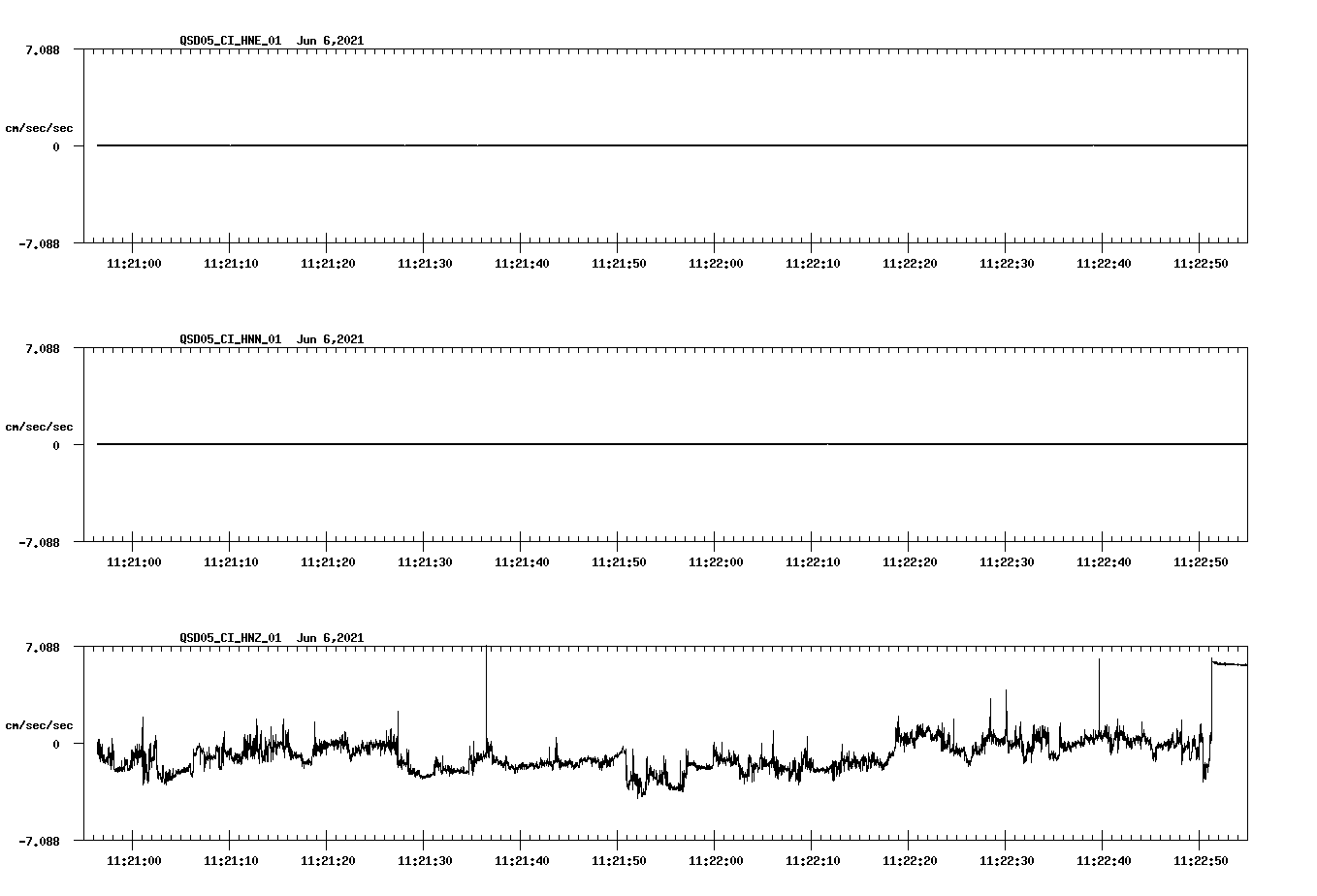Click the 11:21:10 time label under HNN plot

[x=231, y=562]
